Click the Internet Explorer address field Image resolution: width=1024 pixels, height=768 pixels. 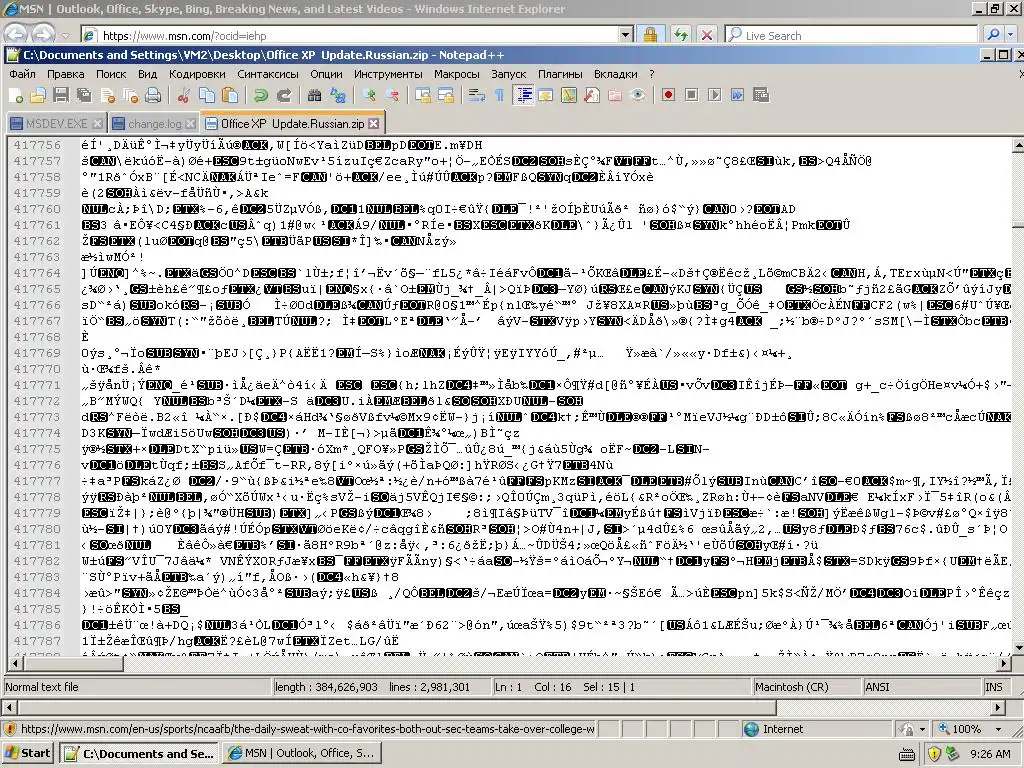tap(359, 35)
